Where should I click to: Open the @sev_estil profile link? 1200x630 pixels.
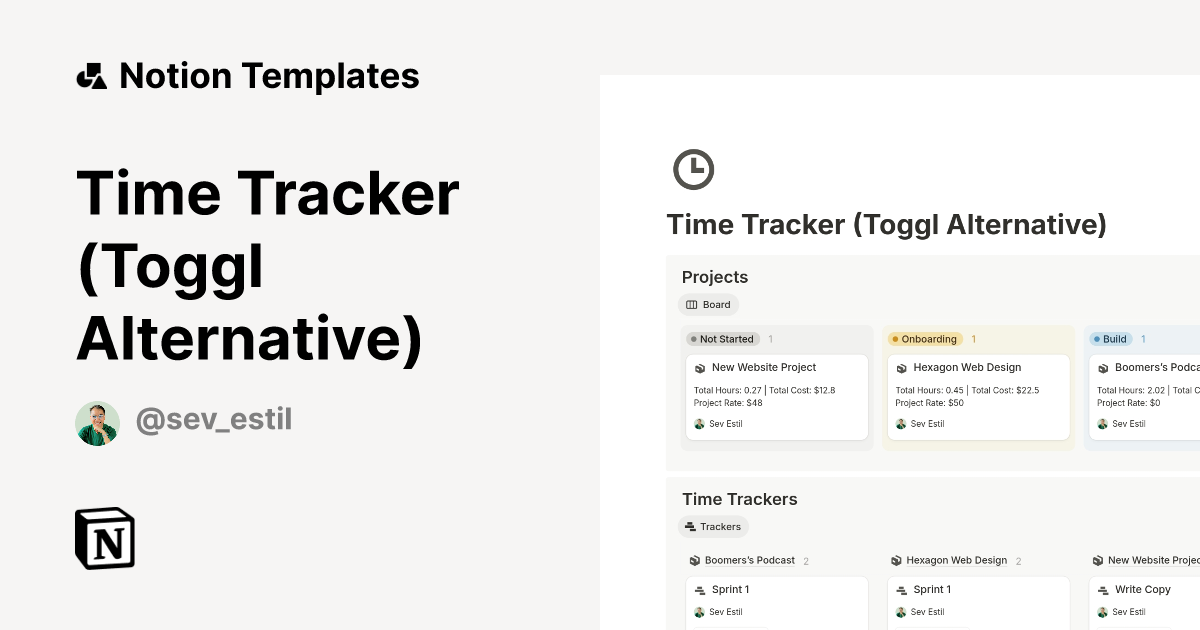pyautogui.click(x=213, y=420)
